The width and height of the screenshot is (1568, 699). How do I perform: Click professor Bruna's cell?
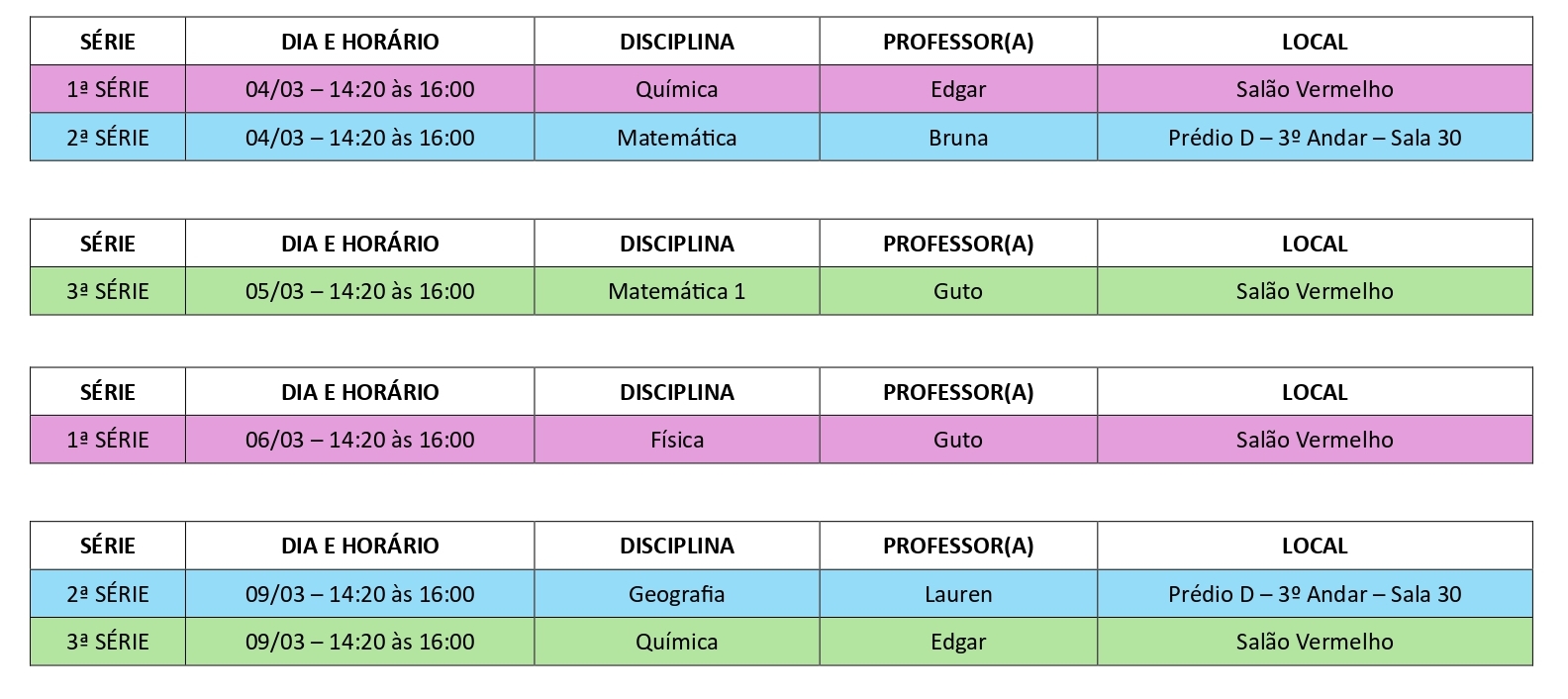point(957,138)
